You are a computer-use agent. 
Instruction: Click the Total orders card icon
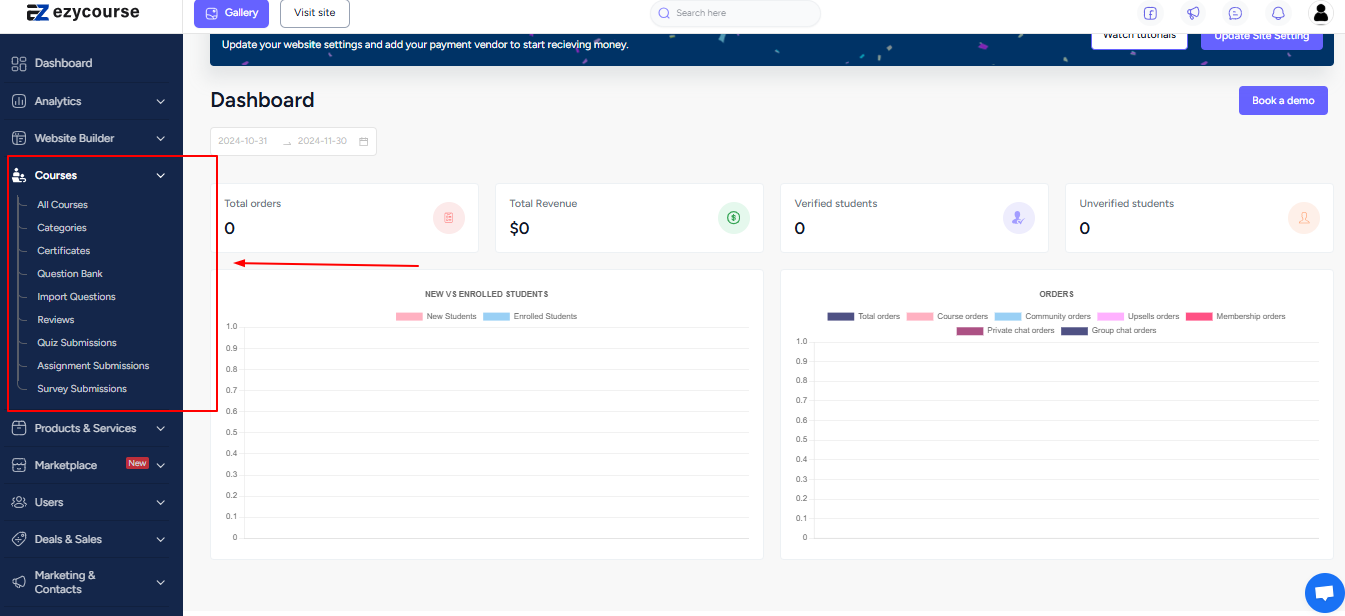click(x=449, y=217)
